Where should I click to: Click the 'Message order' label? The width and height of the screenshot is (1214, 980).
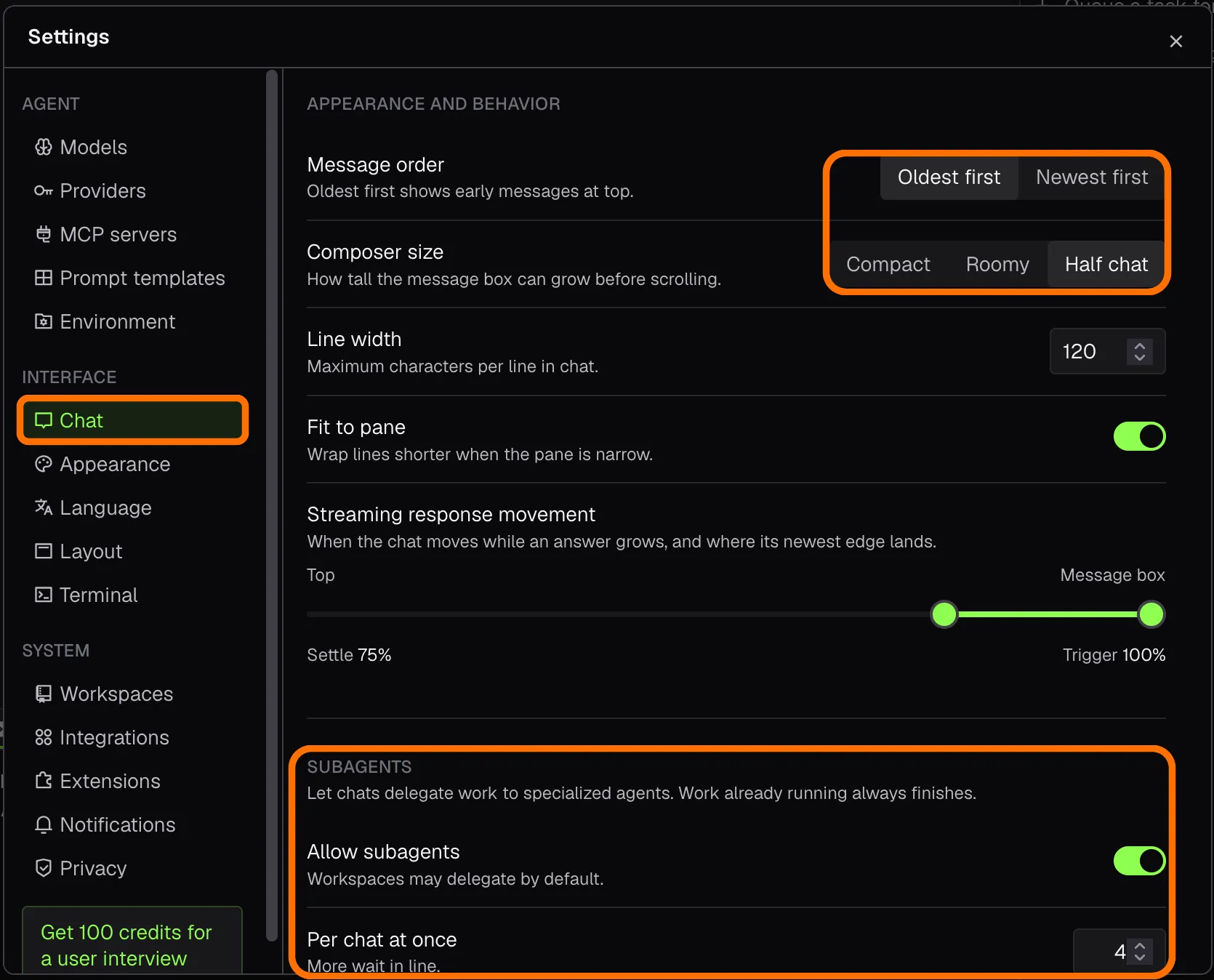coord(375,165)
